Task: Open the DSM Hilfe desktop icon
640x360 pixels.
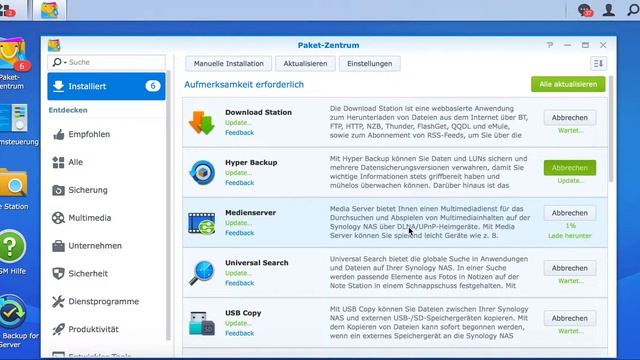Action: coord(12,246)
